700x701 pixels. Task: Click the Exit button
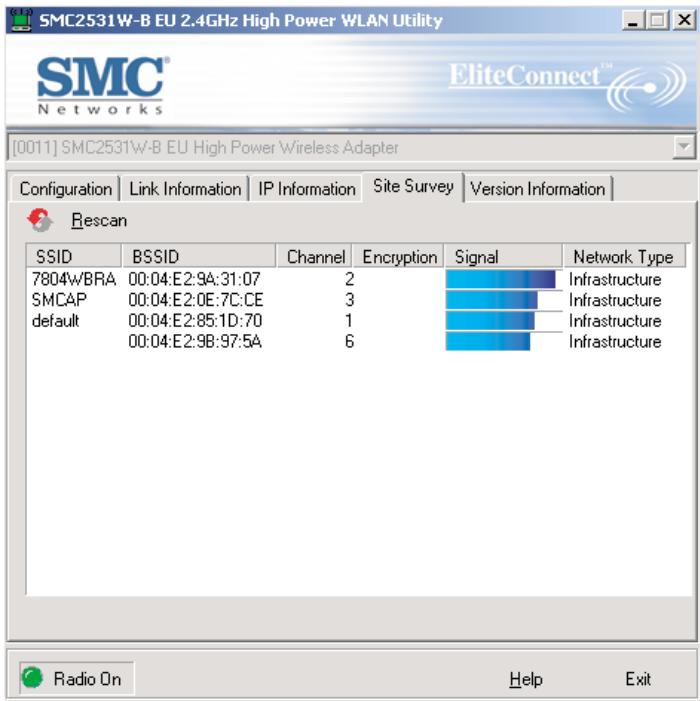coord(638,680)
